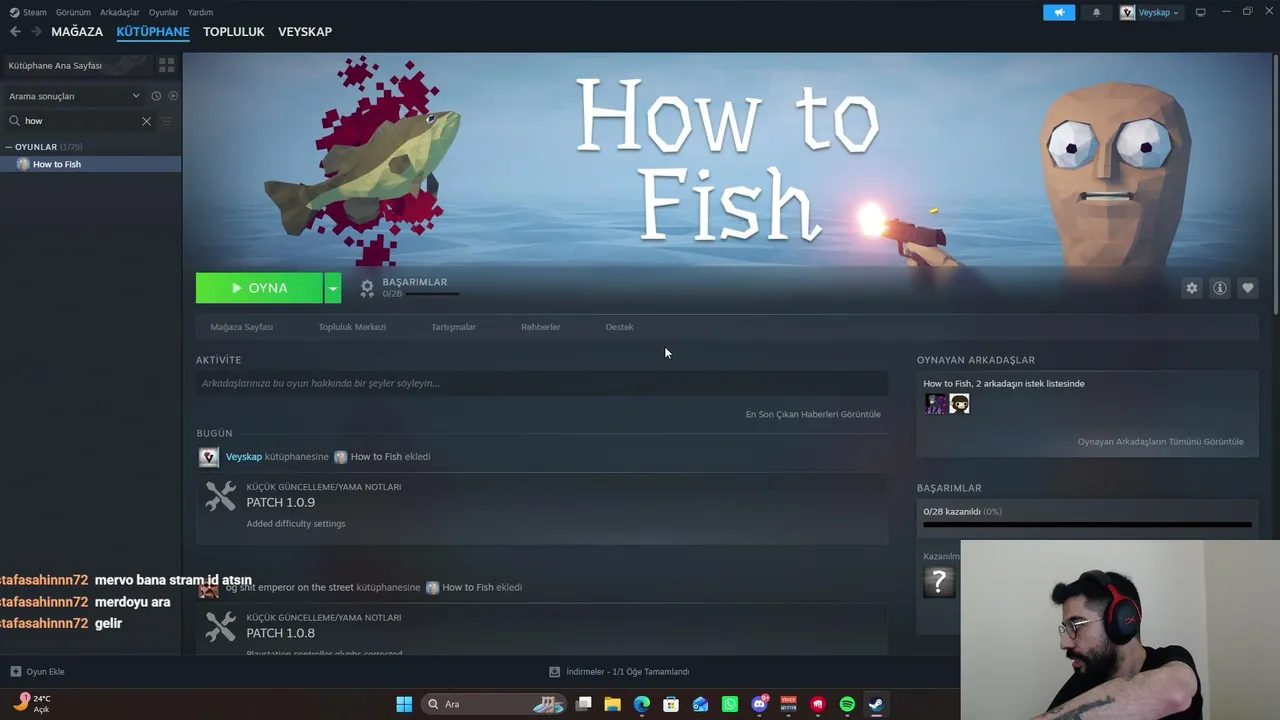The height and width of the screenshot is (720, 1280).
Task: Open Outlook from the taskbar
Action: [700, 704]
